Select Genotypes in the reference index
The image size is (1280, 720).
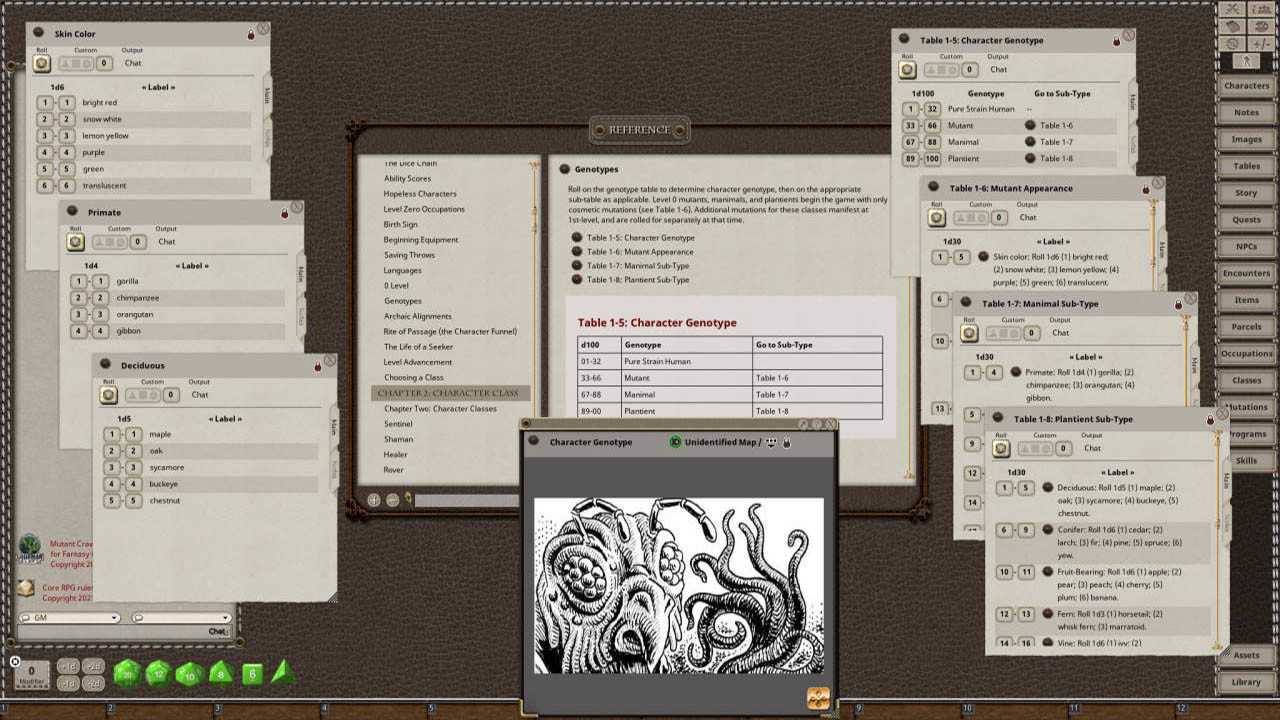click(x=403, y=301)
